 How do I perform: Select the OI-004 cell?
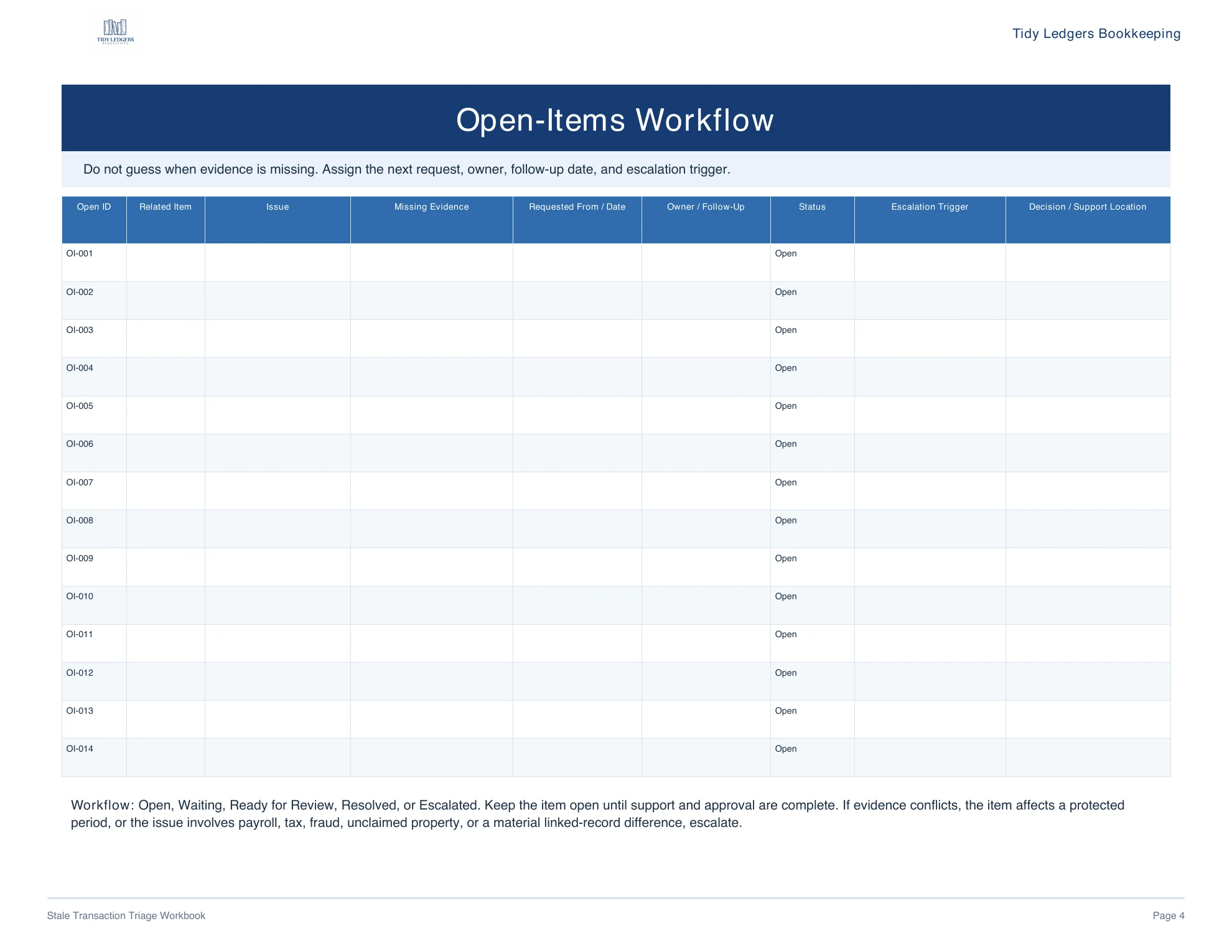click(94, 376)
